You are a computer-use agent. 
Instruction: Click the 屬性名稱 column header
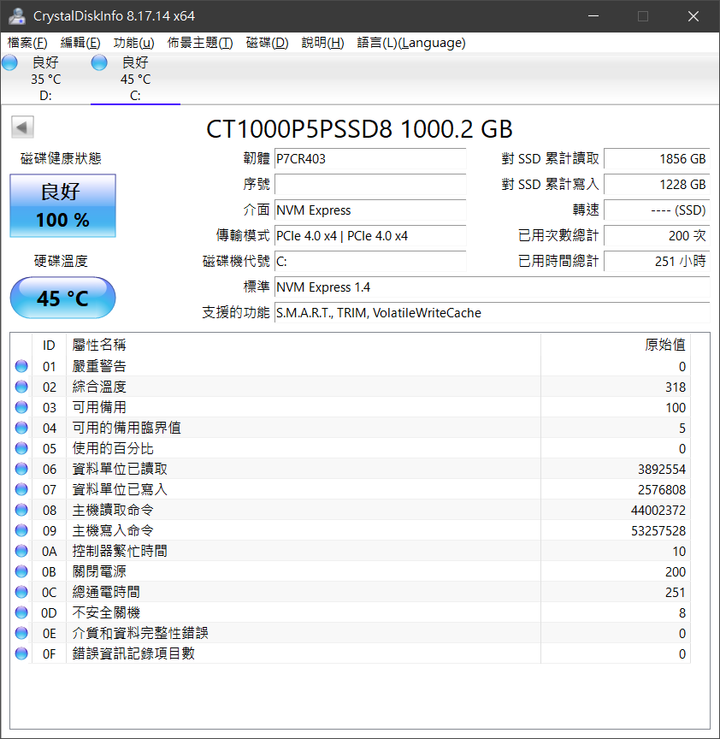303,345
